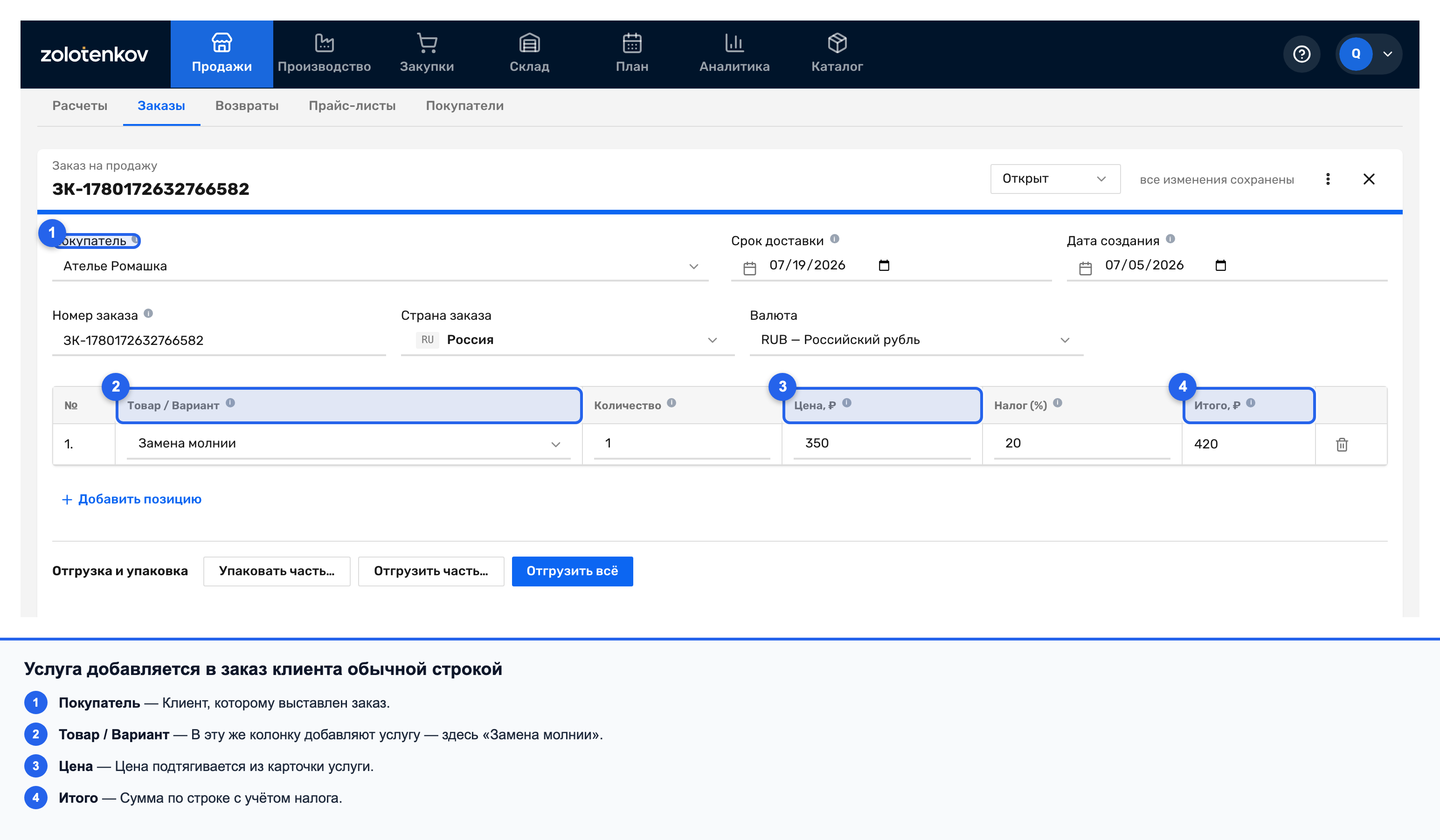The image size is (1440, 840).
Task: Click Срок доставки info icon
Action: (x=834, y=239)
